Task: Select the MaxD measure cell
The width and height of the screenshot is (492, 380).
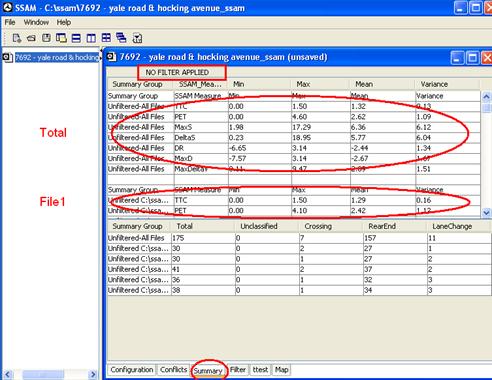Action: tap(201, 159)
